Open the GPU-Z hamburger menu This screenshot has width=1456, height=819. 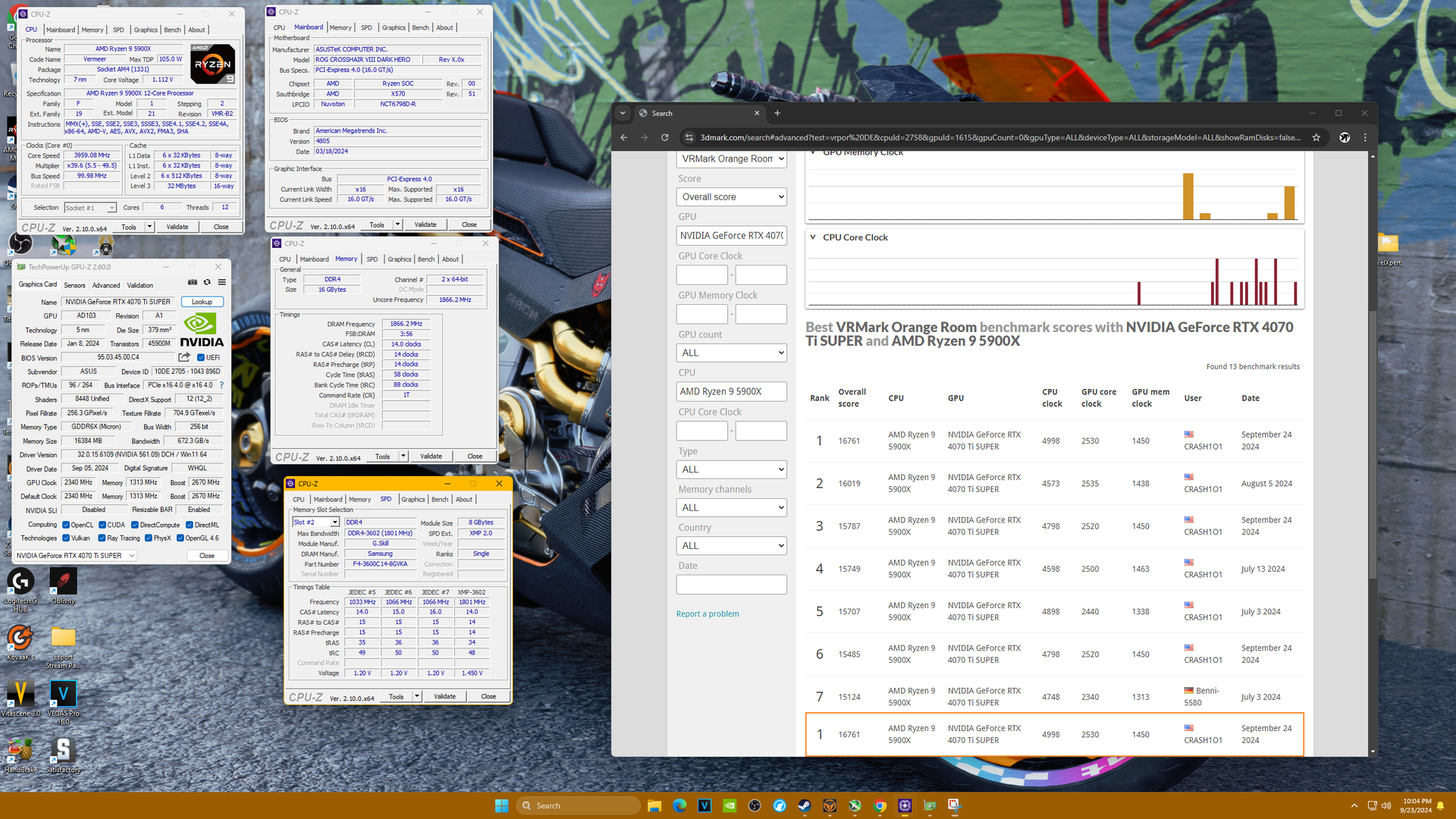click(221, 282)
